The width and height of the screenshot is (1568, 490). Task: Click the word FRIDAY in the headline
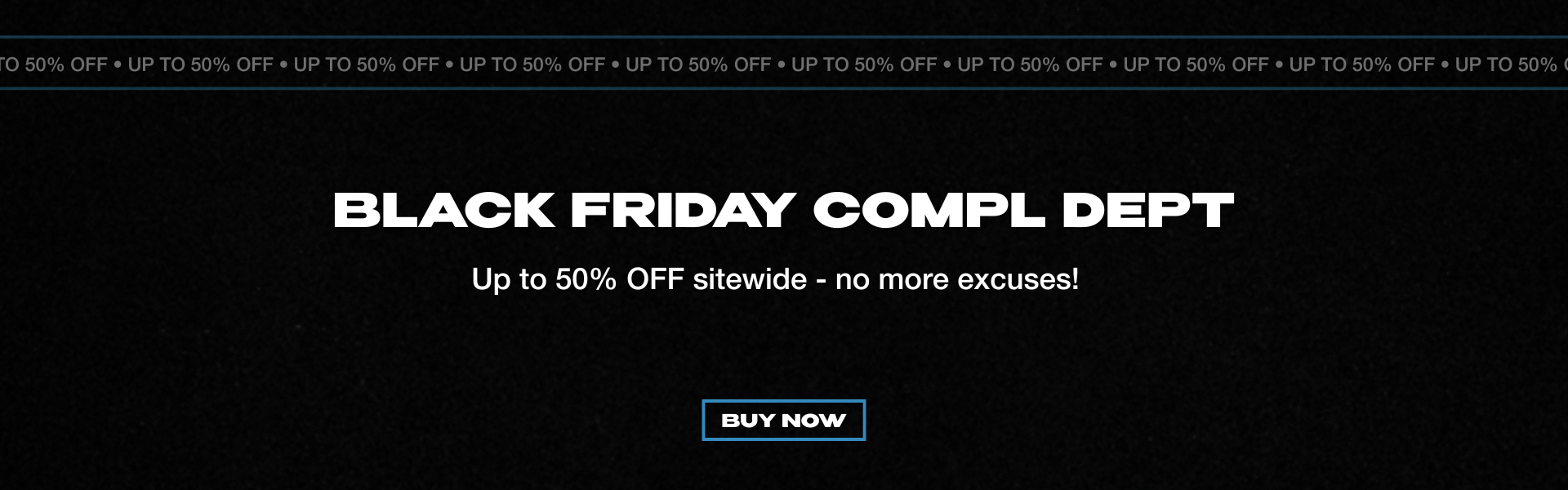[x=683, y=211]
